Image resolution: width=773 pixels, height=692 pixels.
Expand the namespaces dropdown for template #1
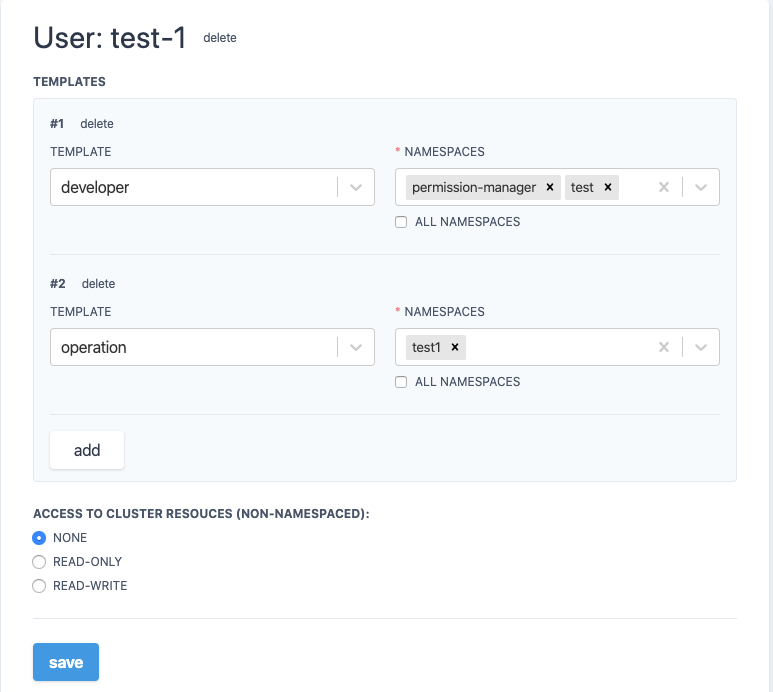coord(701,187)
